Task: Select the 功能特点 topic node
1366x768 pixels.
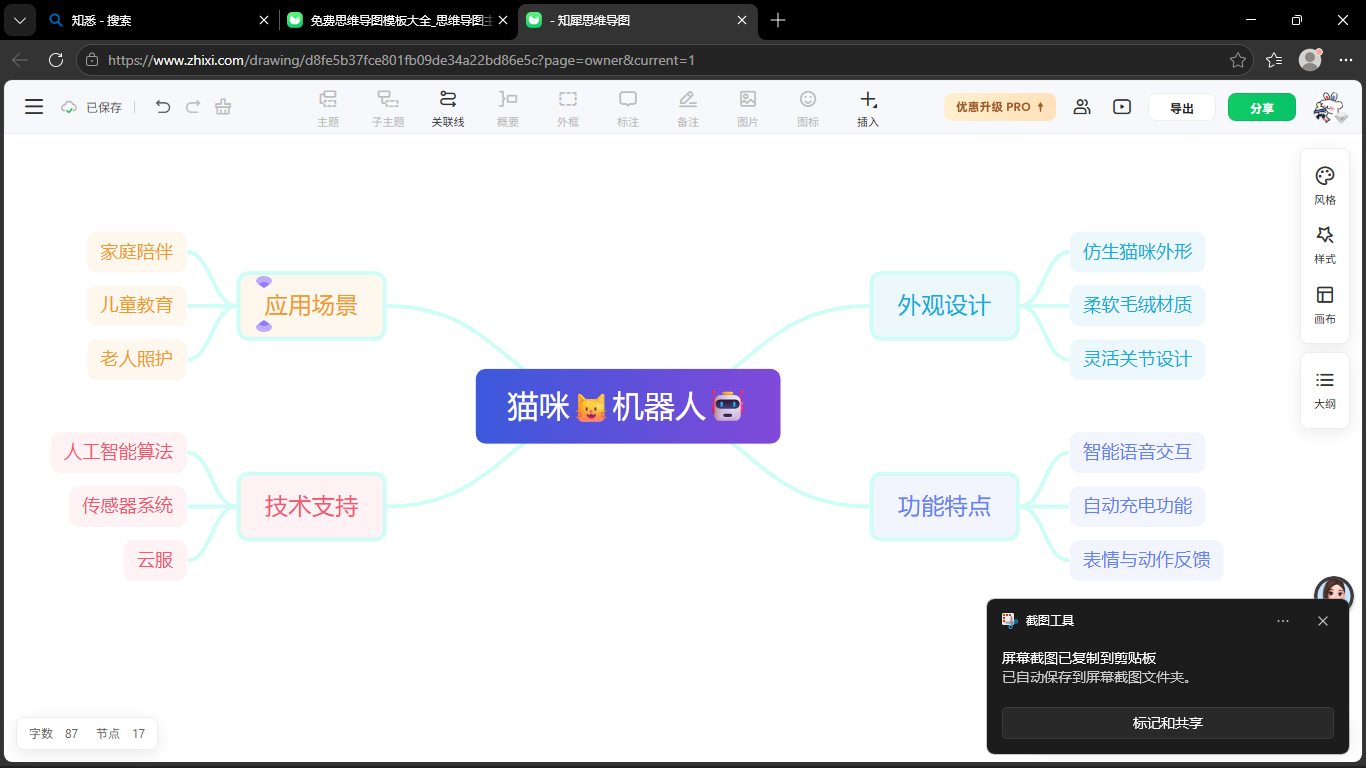Action: click(944, 506)
